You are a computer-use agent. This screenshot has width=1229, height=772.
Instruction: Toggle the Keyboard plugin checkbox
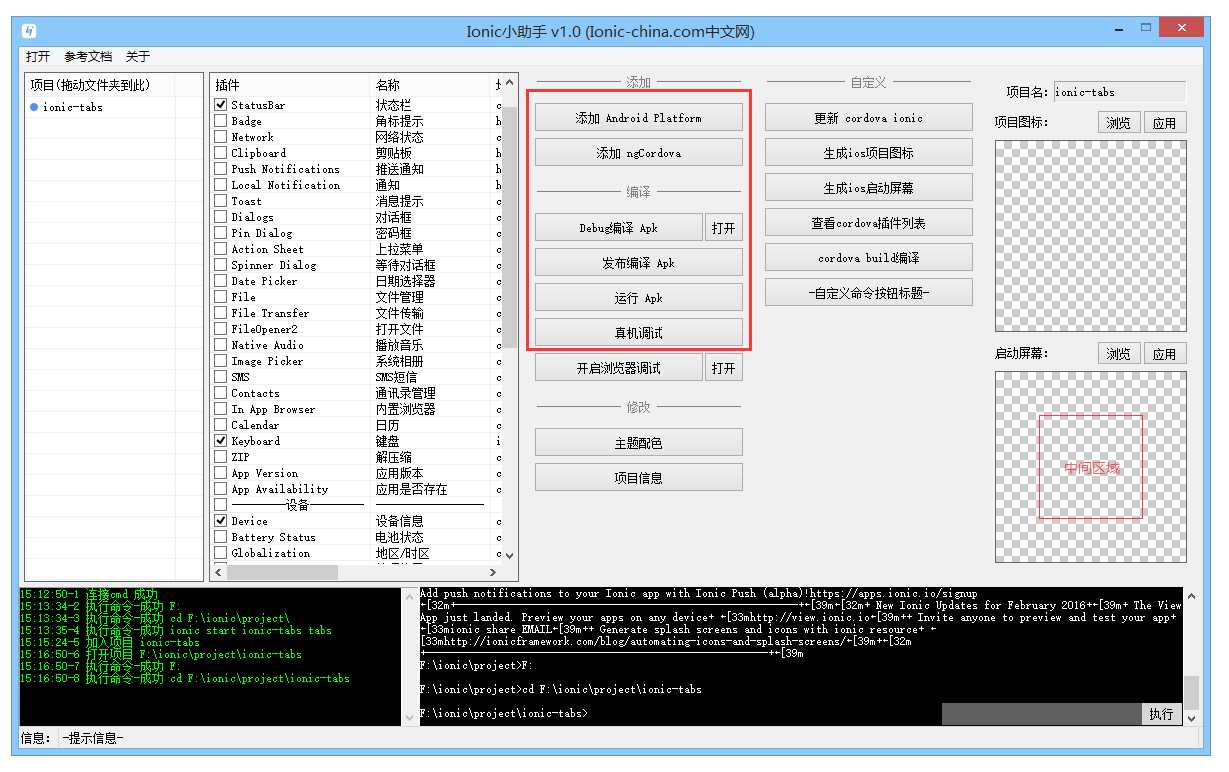coord(221,441)
